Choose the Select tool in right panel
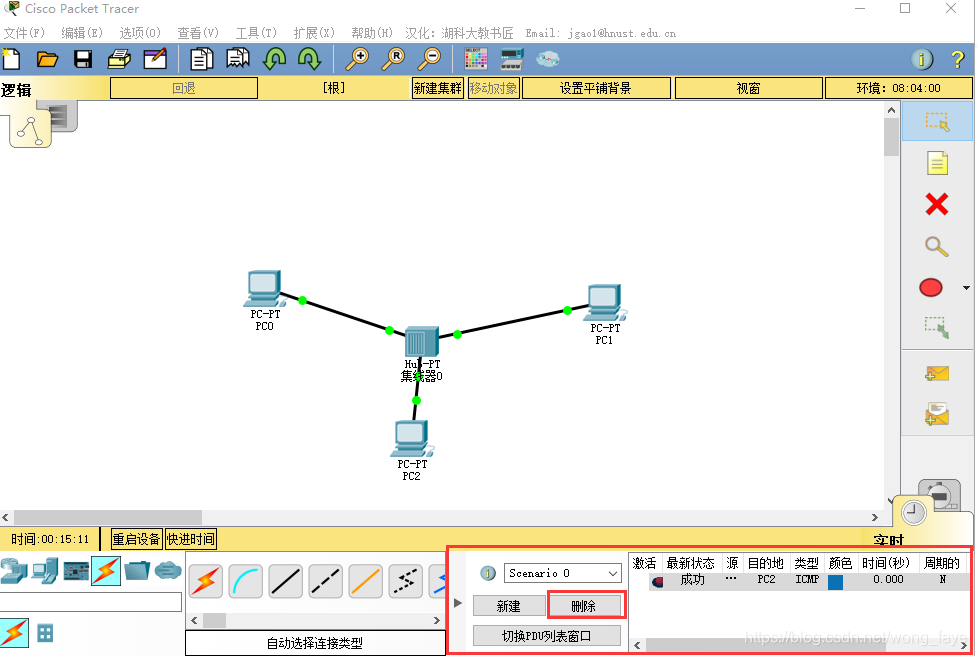977x656 pixels. [x=936, y=121]
